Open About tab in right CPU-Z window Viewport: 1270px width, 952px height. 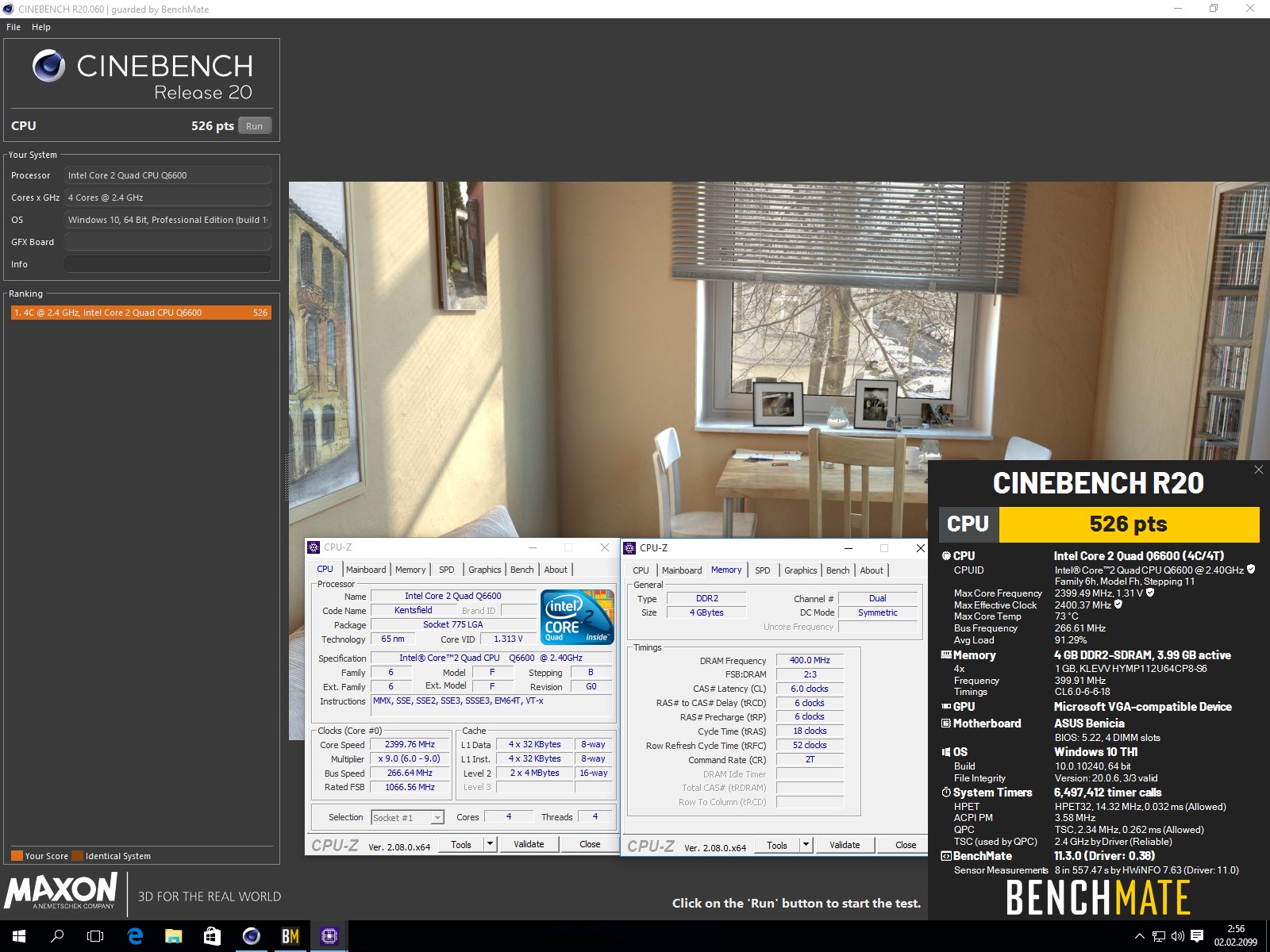pyautogui.click(x=872, y=570)
